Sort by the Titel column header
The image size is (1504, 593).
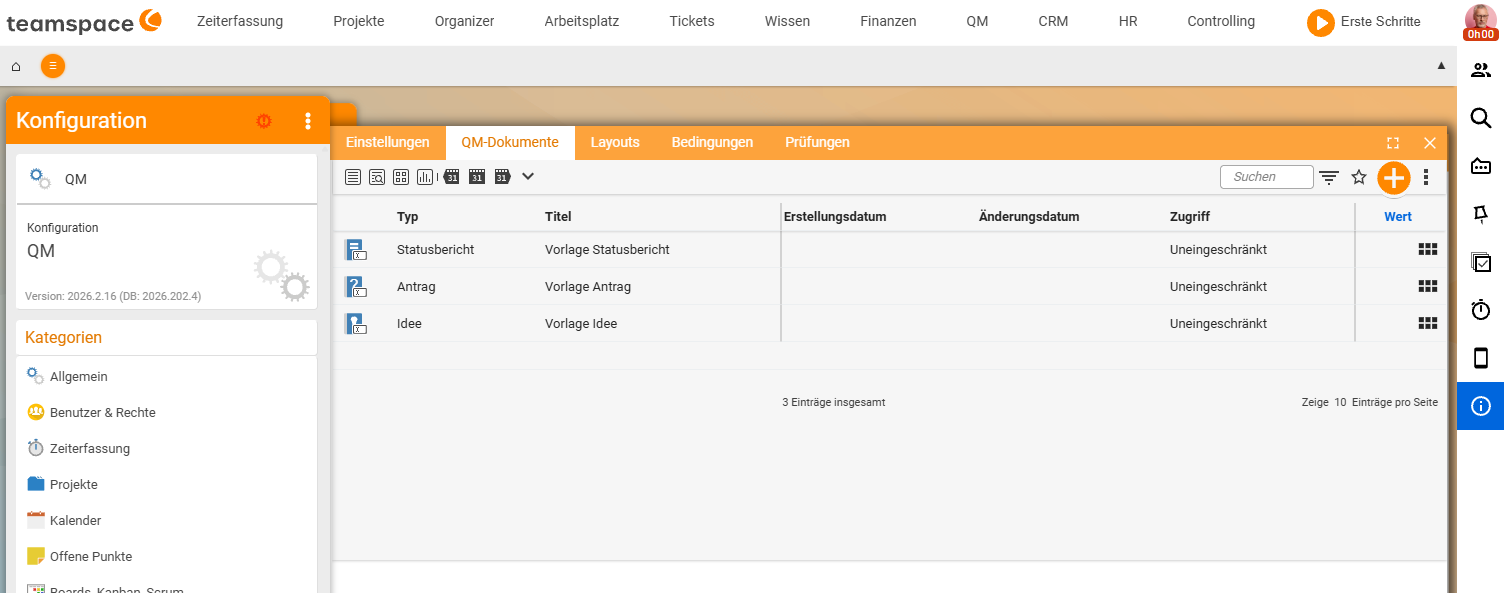point(558,216)
